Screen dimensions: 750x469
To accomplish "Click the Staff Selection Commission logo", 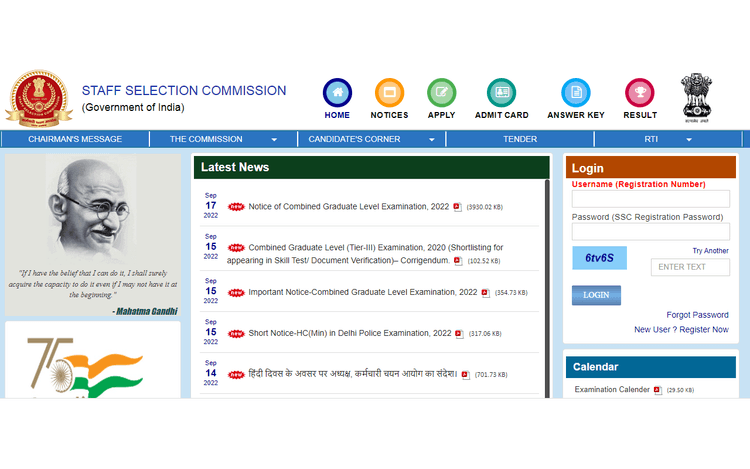I will pyautogui.click(x=40, y=99).
